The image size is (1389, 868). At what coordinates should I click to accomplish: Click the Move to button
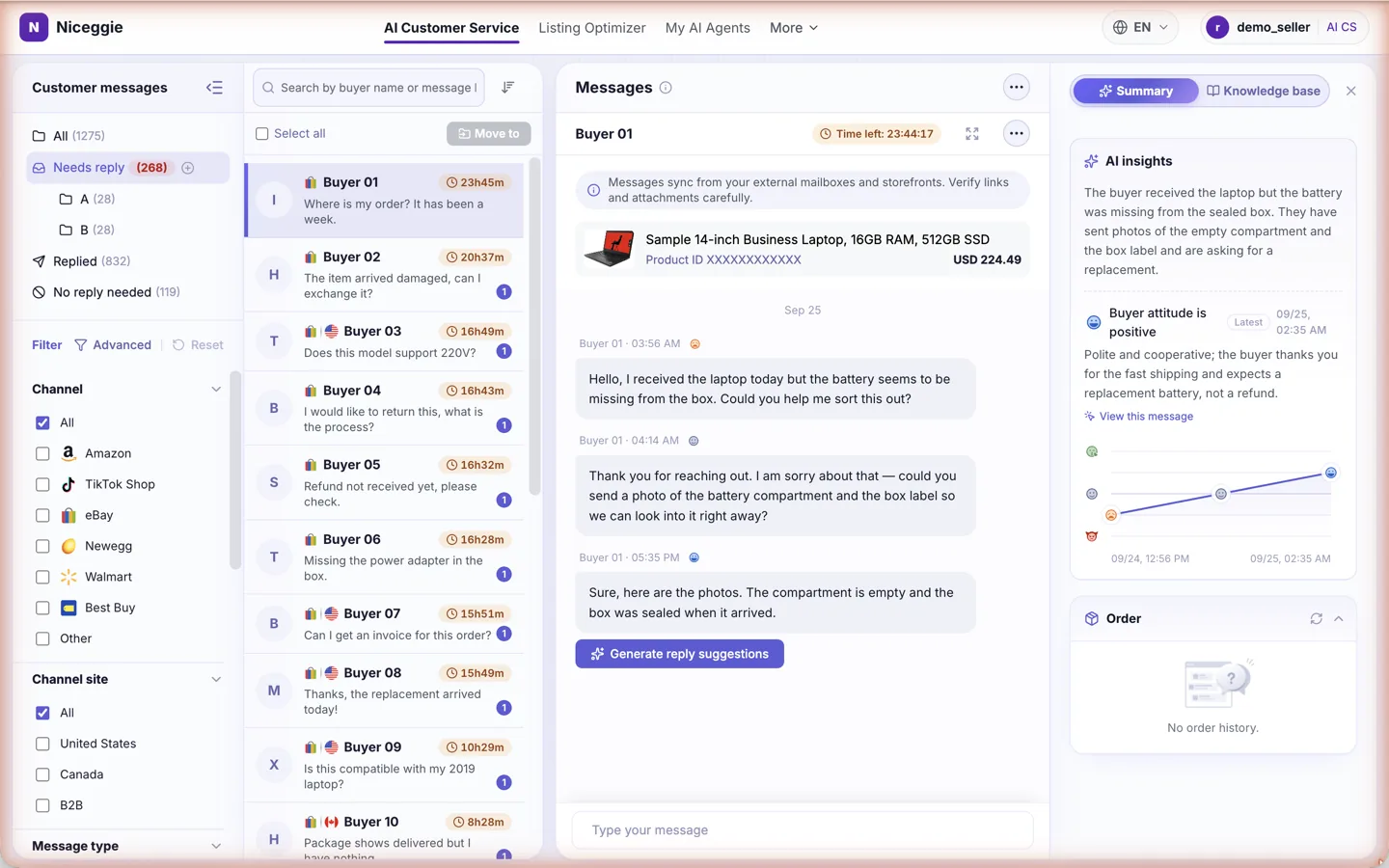pyautogui.click(x=488, y=134)
